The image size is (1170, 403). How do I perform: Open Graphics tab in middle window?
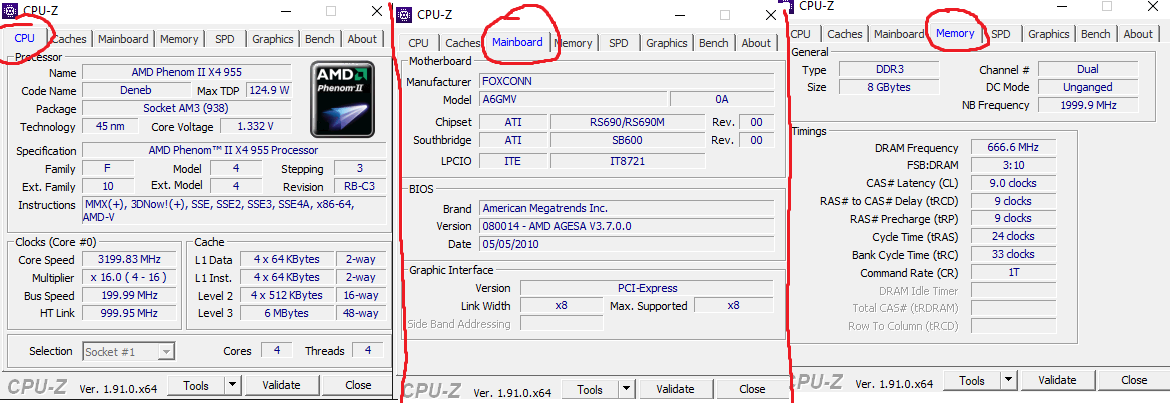click(x=666, y=43)
